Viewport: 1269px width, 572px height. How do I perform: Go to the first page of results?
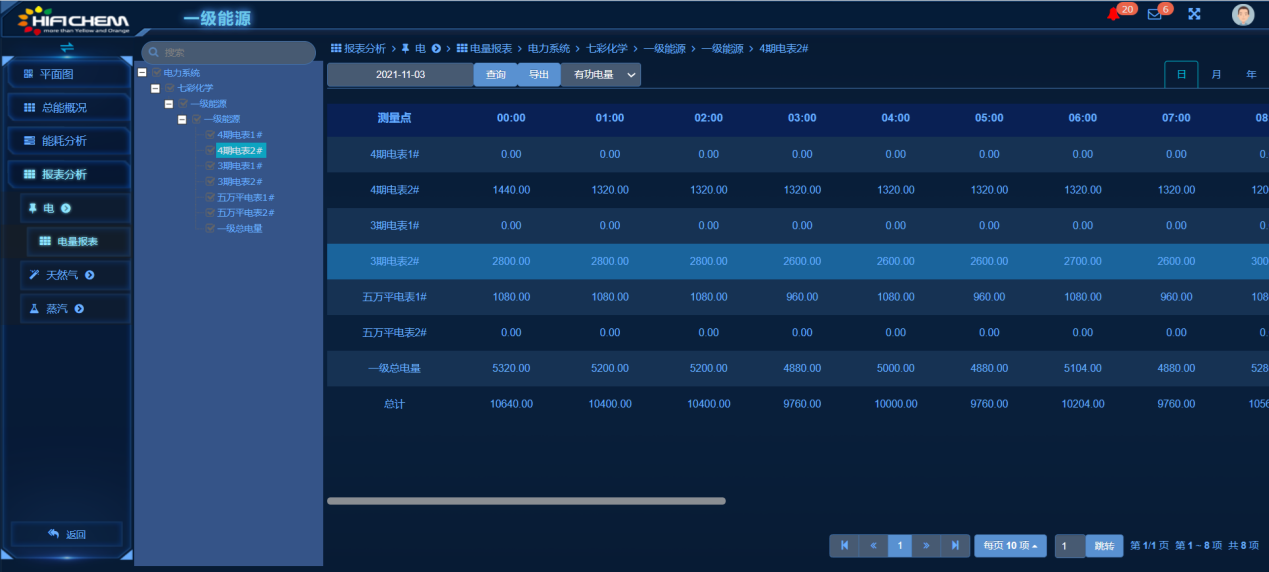click(x=844, y=545)
